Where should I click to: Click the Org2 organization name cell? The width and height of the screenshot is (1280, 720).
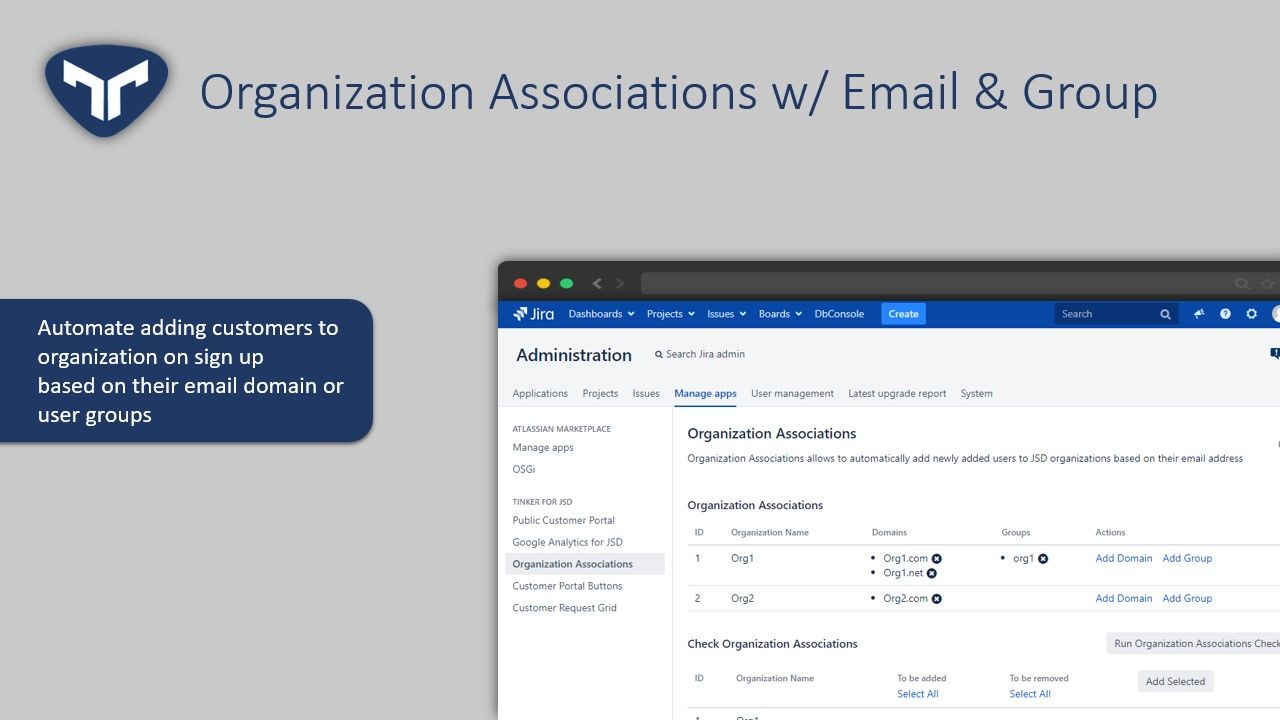(x=742, y=598)
